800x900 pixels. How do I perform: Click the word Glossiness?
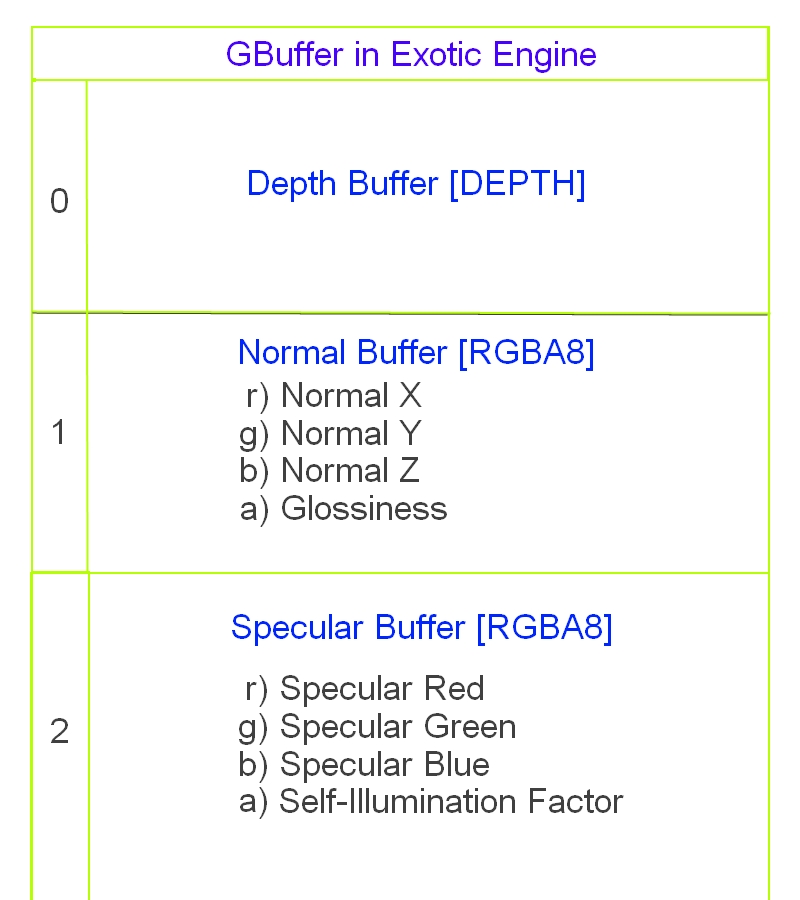tap(364, 509)
